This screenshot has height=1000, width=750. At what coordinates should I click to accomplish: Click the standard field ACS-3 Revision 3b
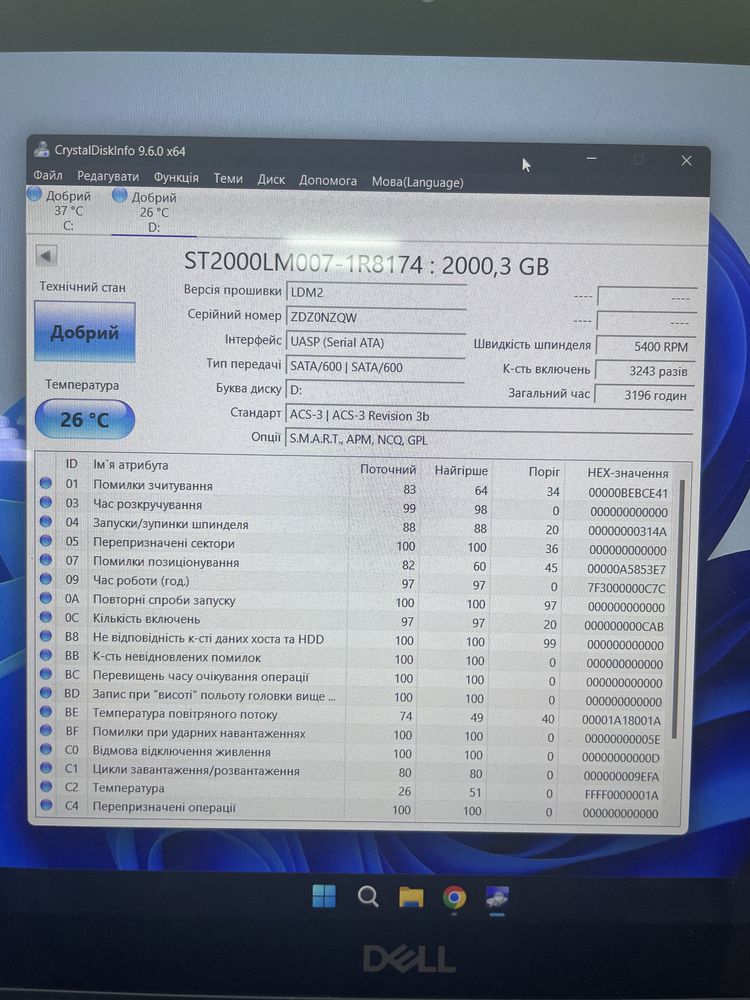click(489, 416)
